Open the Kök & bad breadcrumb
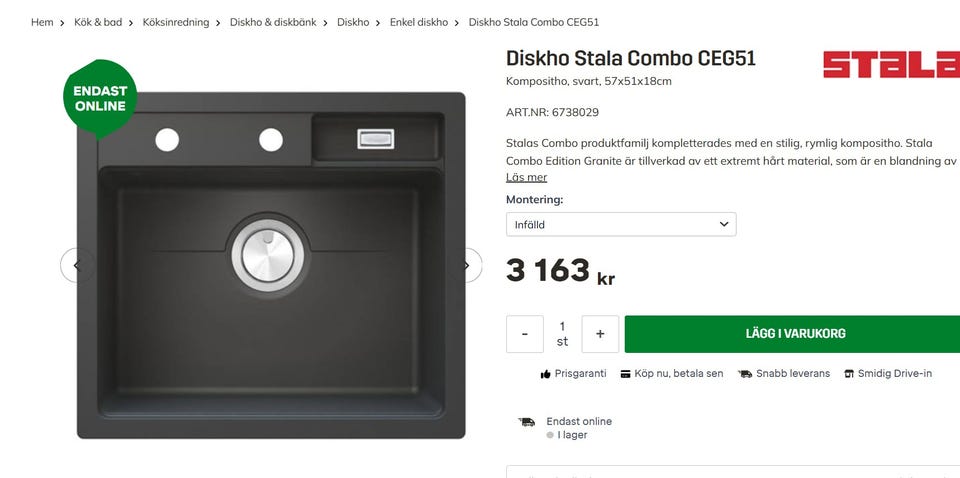The image size is (960, 478). [98, 23]
